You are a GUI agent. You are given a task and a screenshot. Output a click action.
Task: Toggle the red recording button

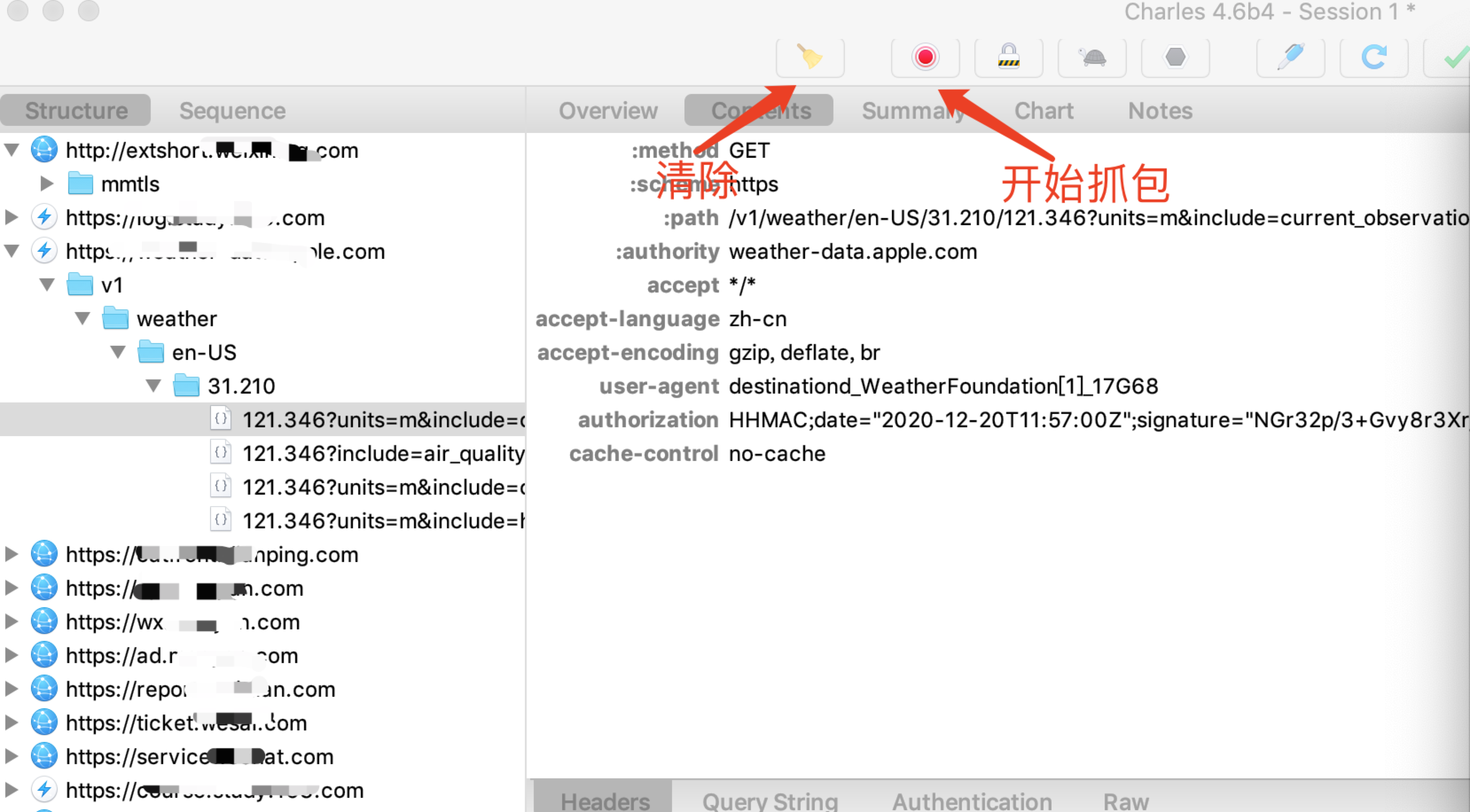(x=925, y=57)
